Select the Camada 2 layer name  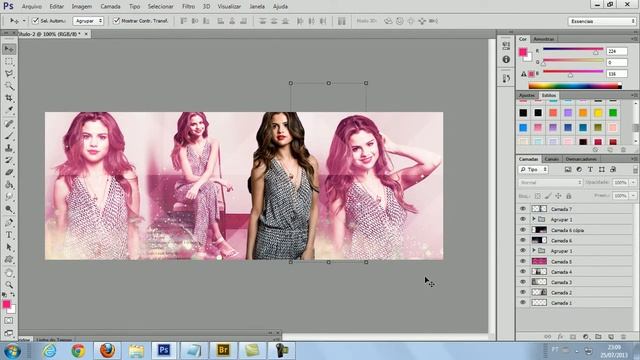point(561,293)
